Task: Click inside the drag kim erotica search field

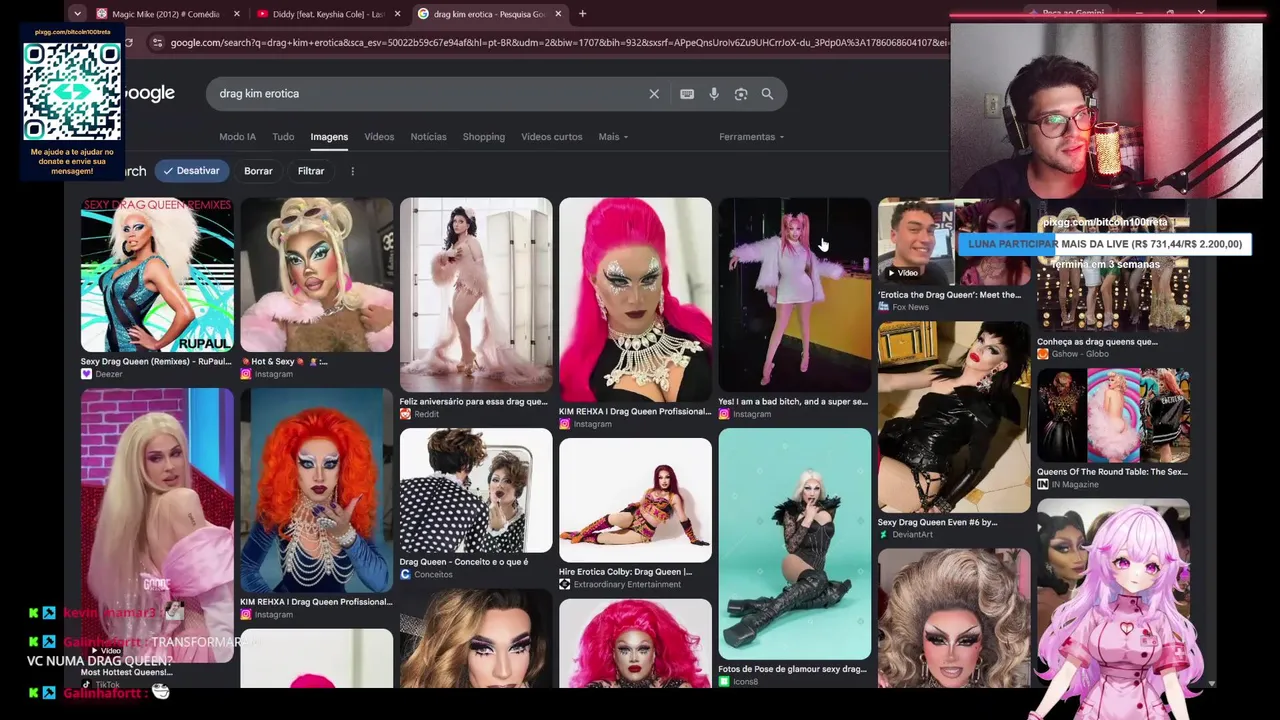Action: click(430, 94)
